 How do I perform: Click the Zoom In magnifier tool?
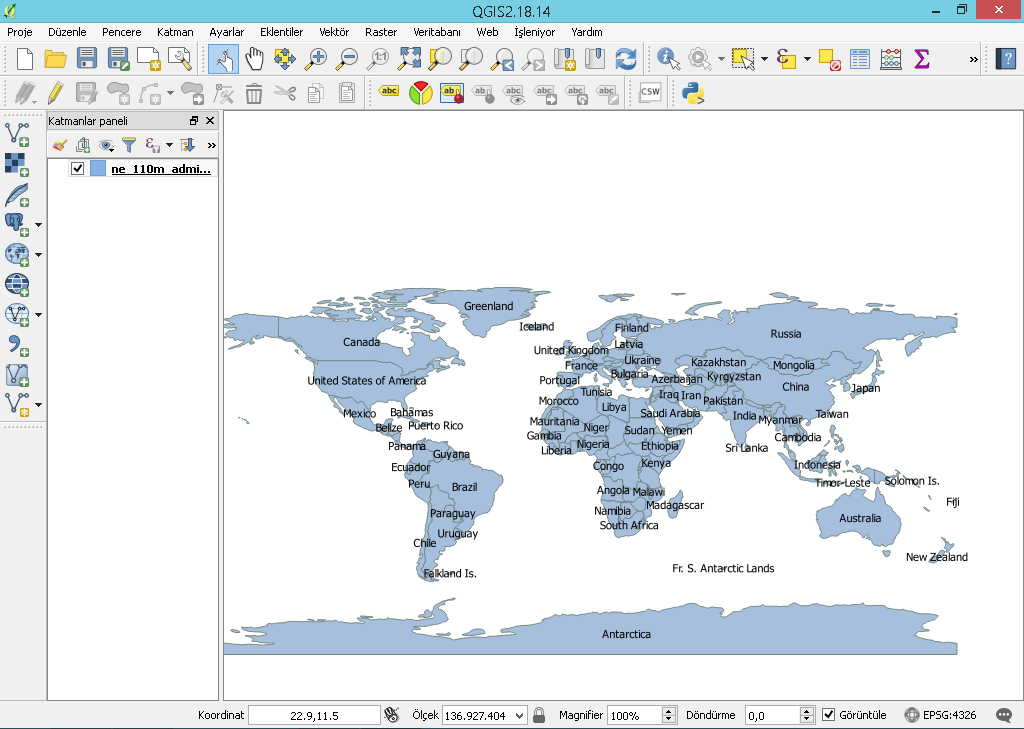point(316,59)
